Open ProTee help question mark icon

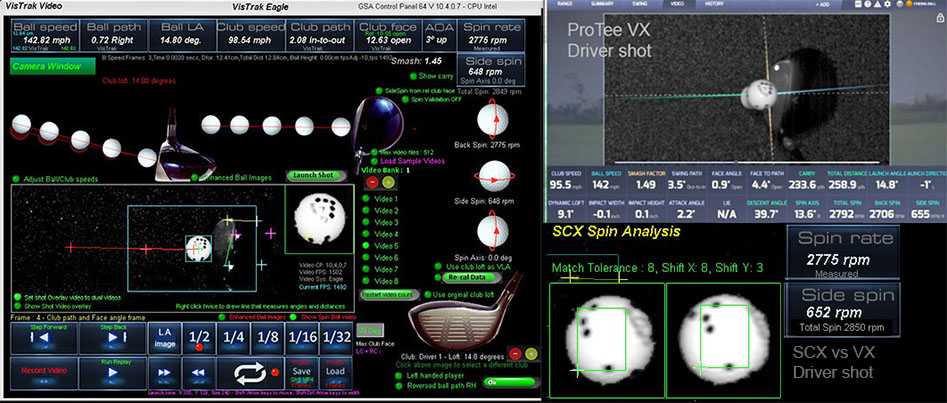867,4
